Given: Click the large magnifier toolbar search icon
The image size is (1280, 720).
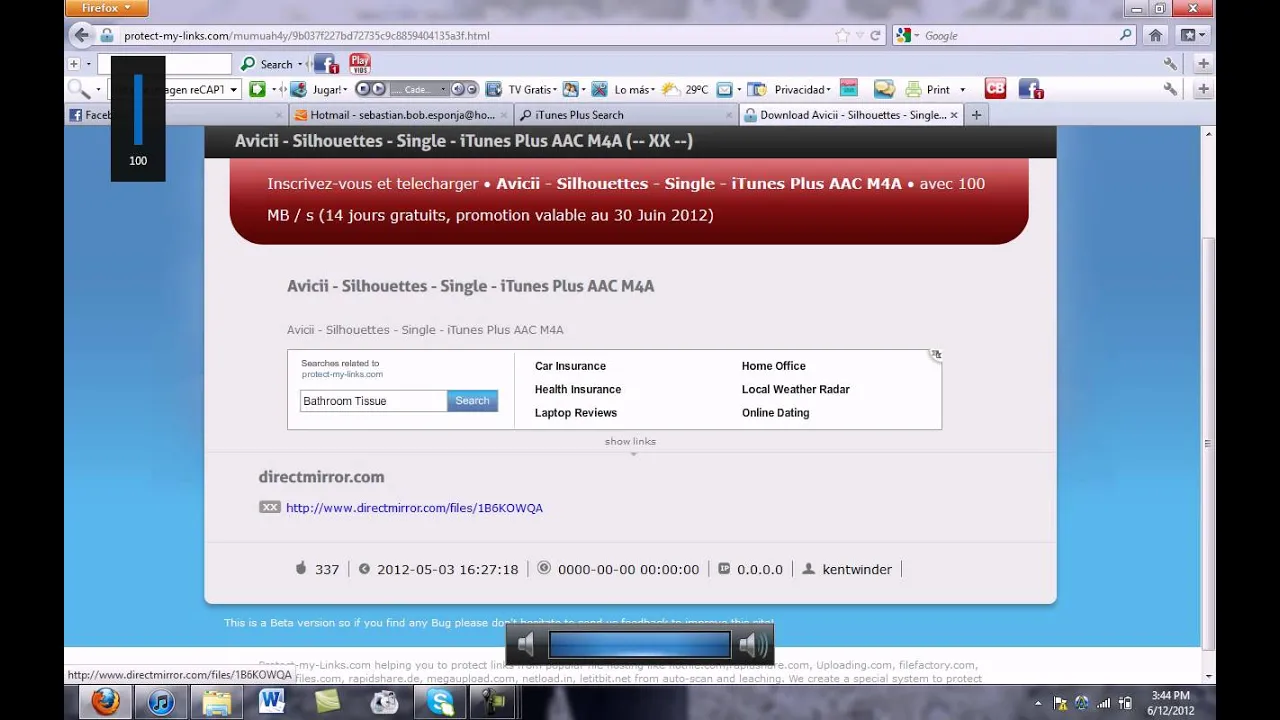Looking at the screenshot, I should 78,89.
